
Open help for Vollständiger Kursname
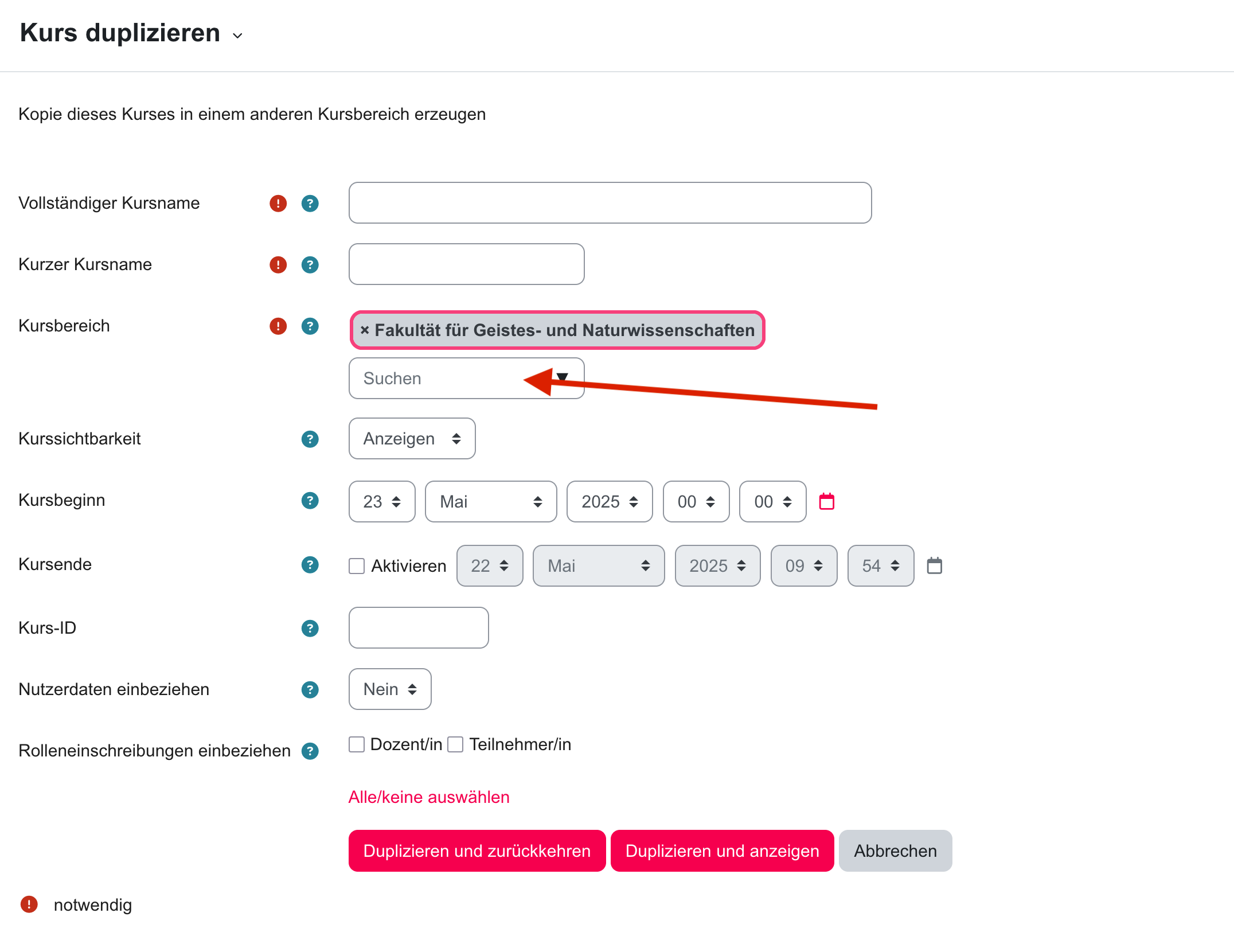310,203
